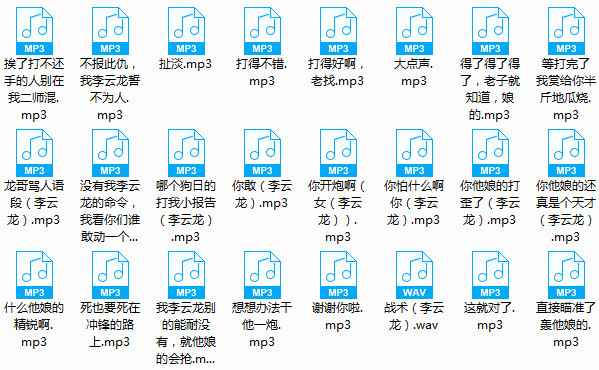Select 哪个狗日的打我小报告 file label
599x370 pixels.
point(186,211)
